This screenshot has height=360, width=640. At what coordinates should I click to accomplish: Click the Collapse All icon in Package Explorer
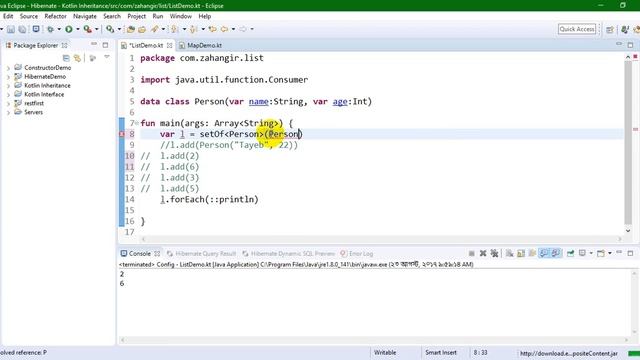coord(66,58)
